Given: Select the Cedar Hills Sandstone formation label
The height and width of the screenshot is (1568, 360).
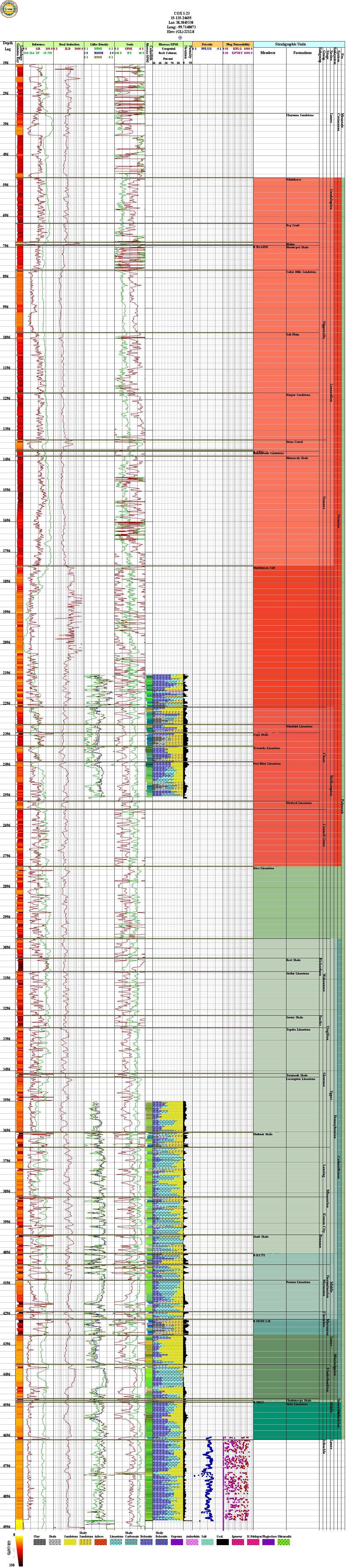Looking at the screenshot, I should click(301, 272).
